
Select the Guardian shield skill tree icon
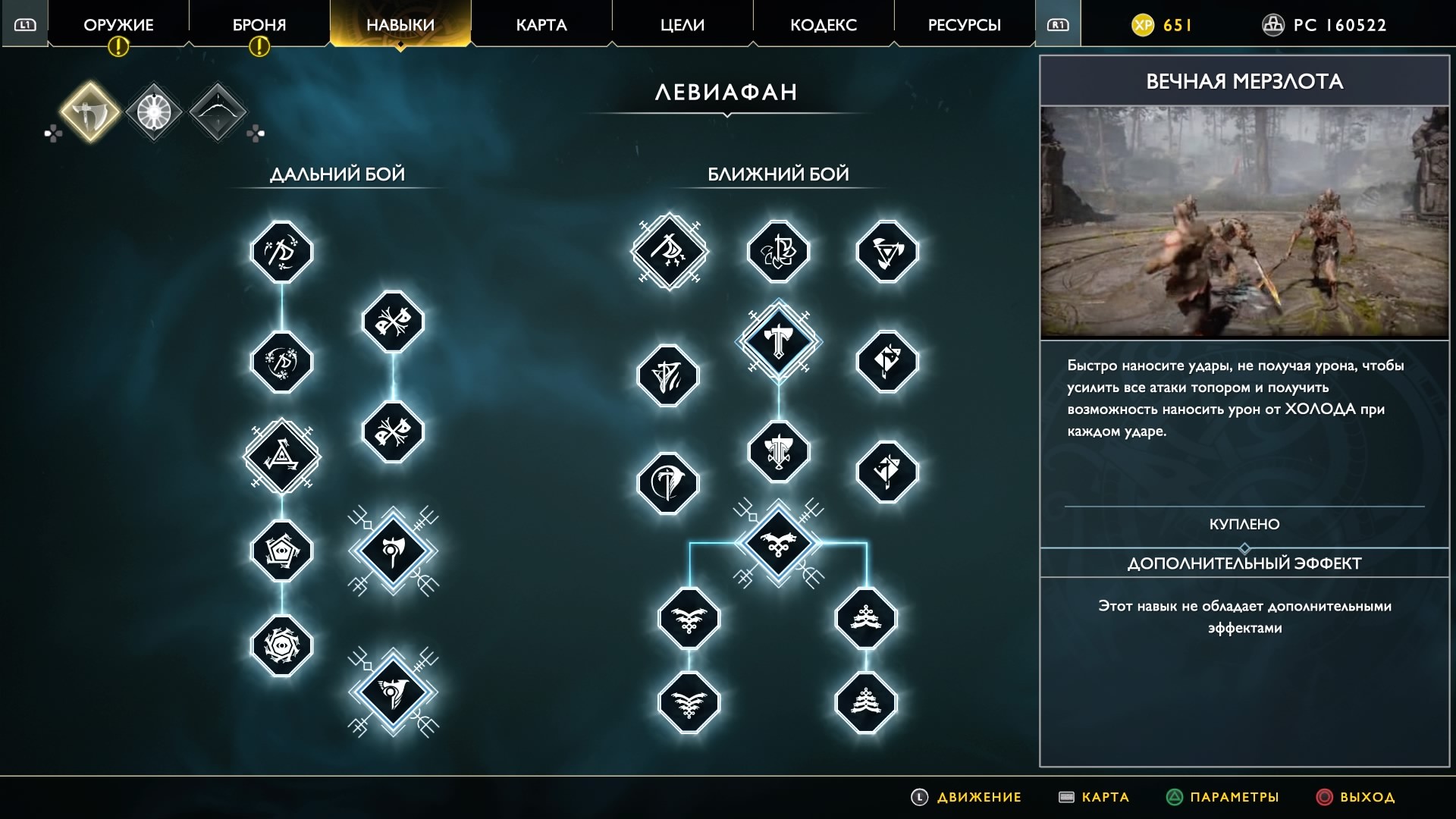[154, 112]
